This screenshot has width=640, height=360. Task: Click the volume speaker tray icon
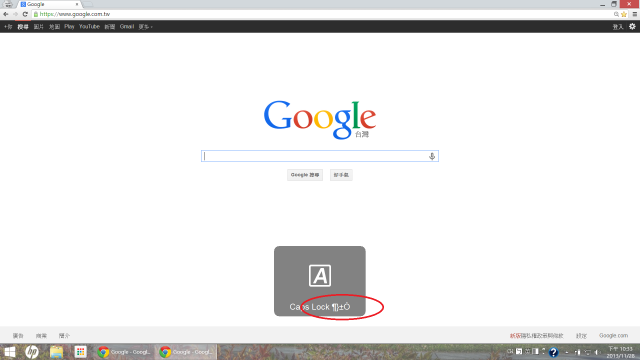point(597,352)
